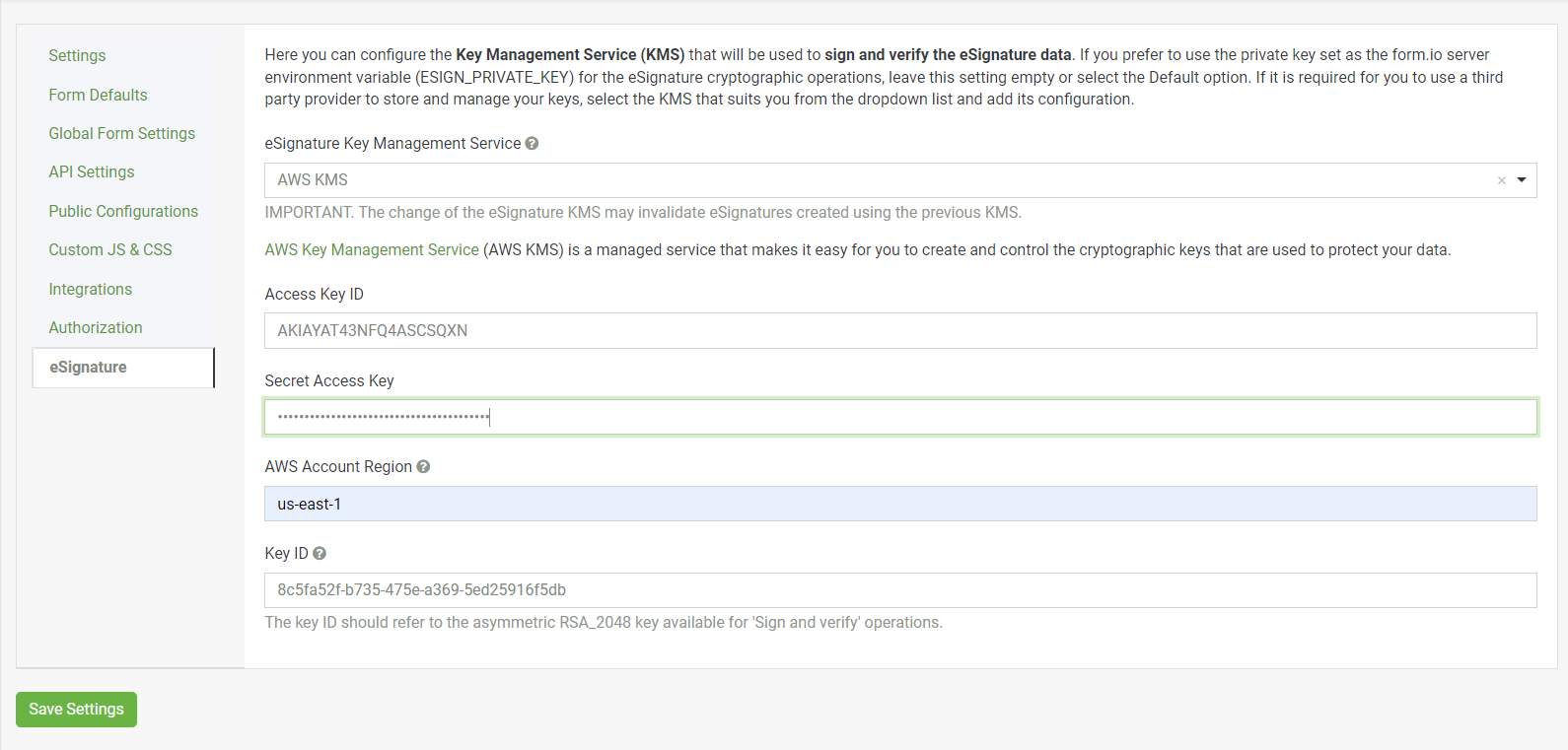Open the API Settings tab
The image size is (1568, 750).
coord(92,171)
